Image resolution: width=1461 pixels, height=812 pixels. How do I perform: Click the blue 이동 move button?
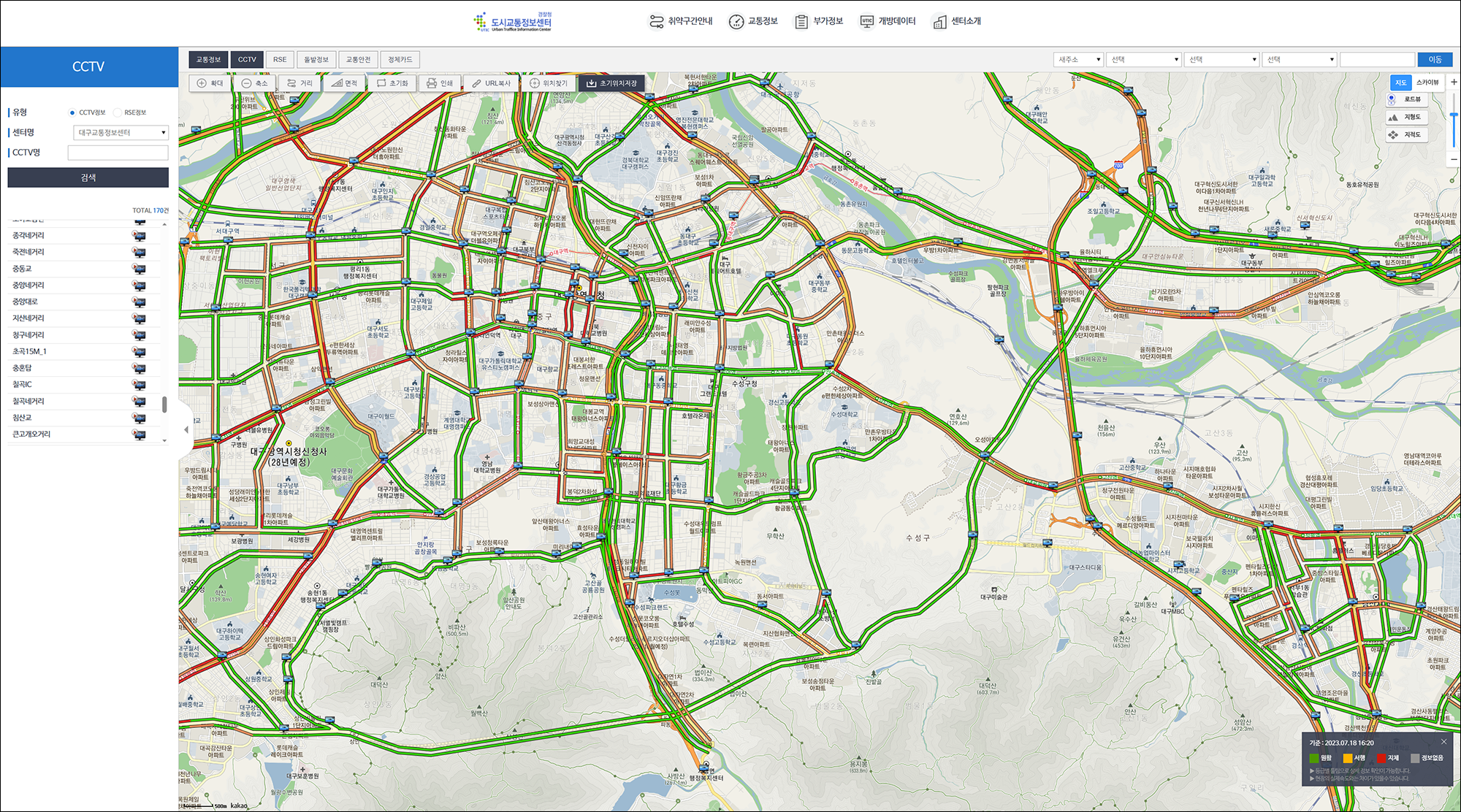[x=1435, y=60]
